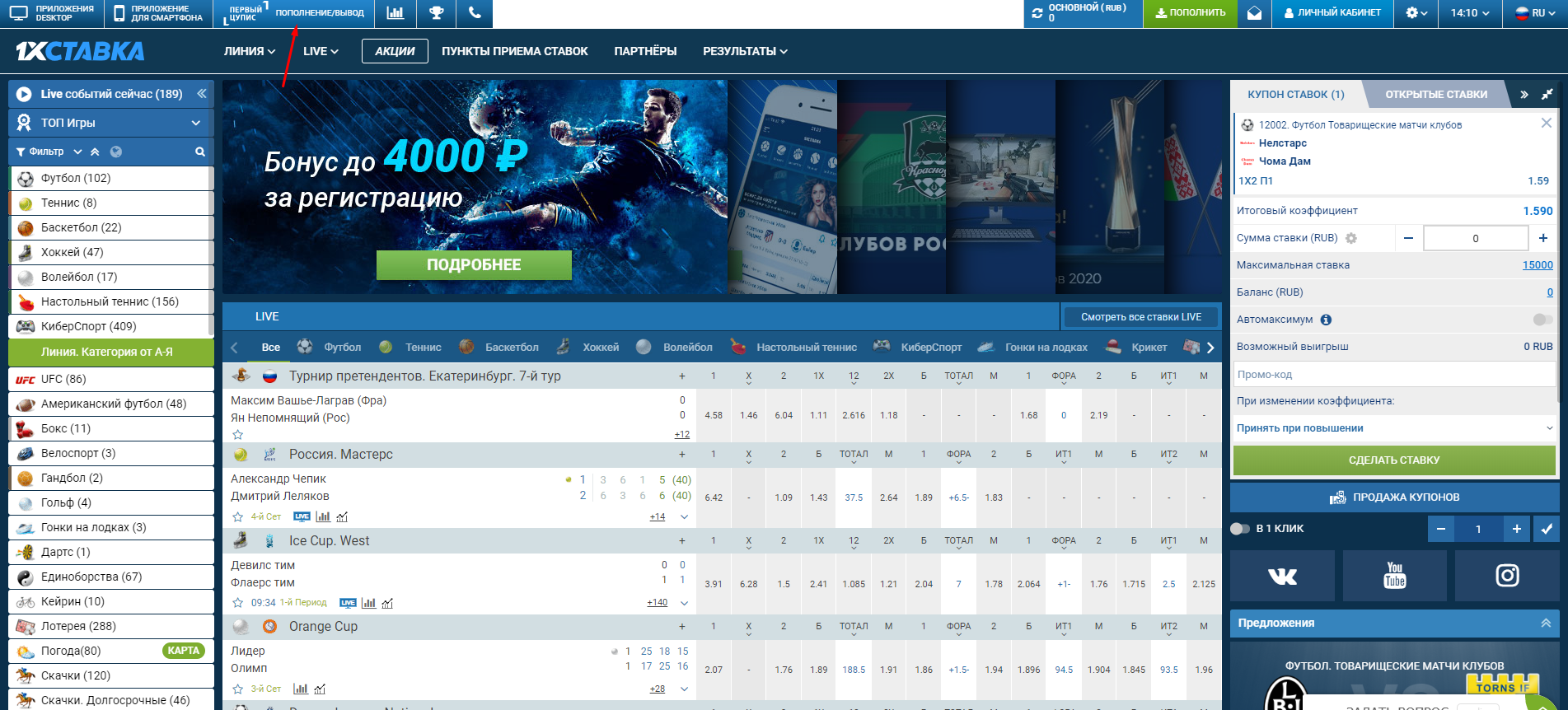Select the Теннис tab in LIVE section
Image resolution: width=1568 pixels, height=710 pixels.
pyautogui.click(x=423, y=348)
